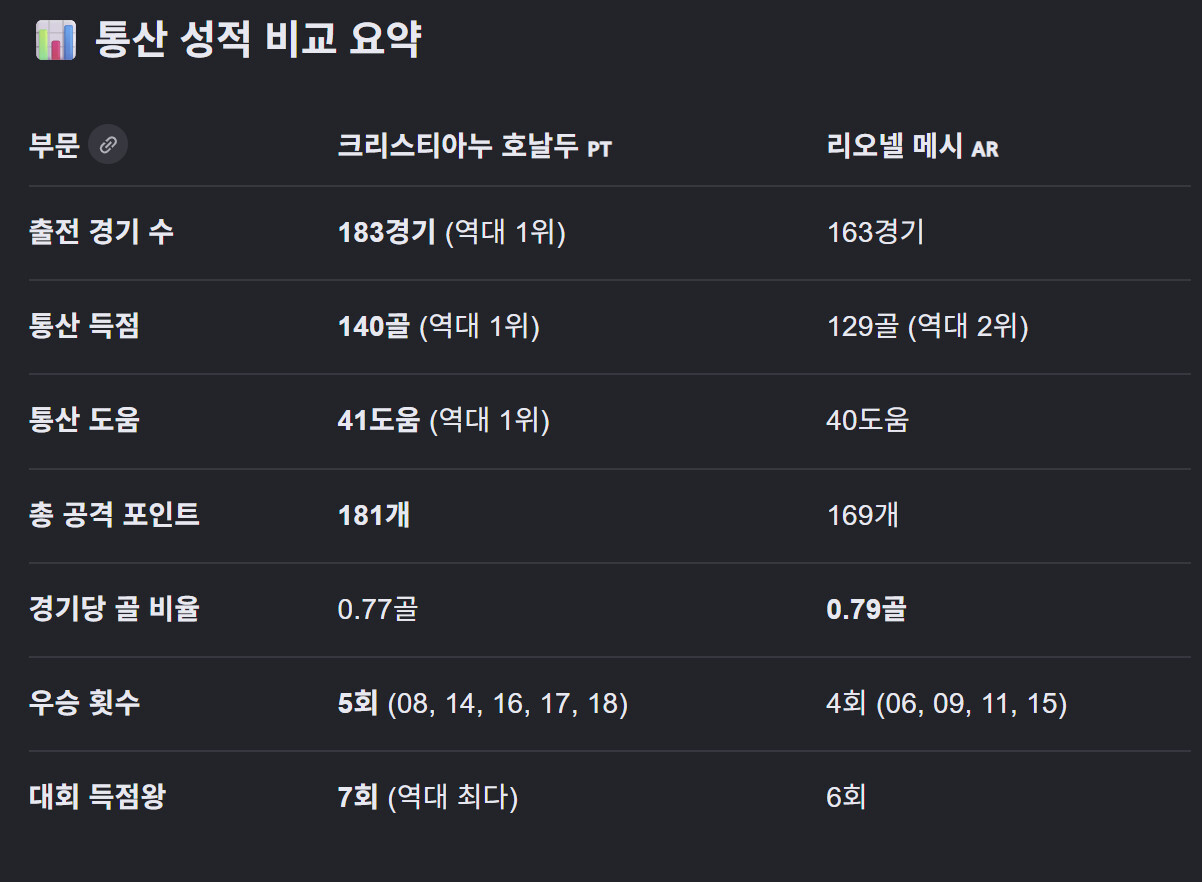Viewport: 1202px width, 882px height.
Task: Click the 출전 경기 수 row label
Action: pyautogui.click(x=101, y=232)
